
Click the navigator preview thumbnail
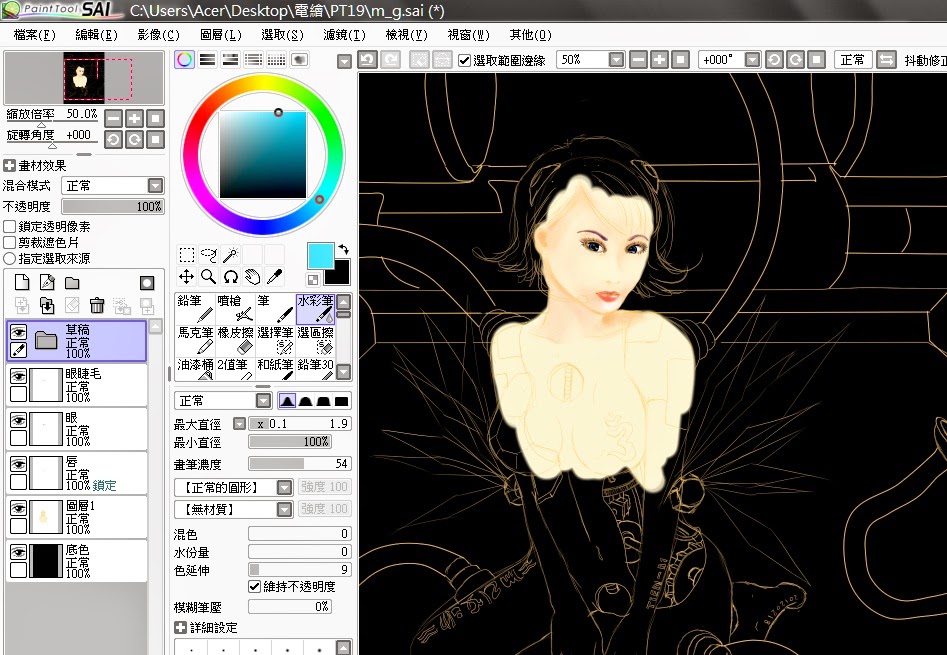click(x=84, y=78)
